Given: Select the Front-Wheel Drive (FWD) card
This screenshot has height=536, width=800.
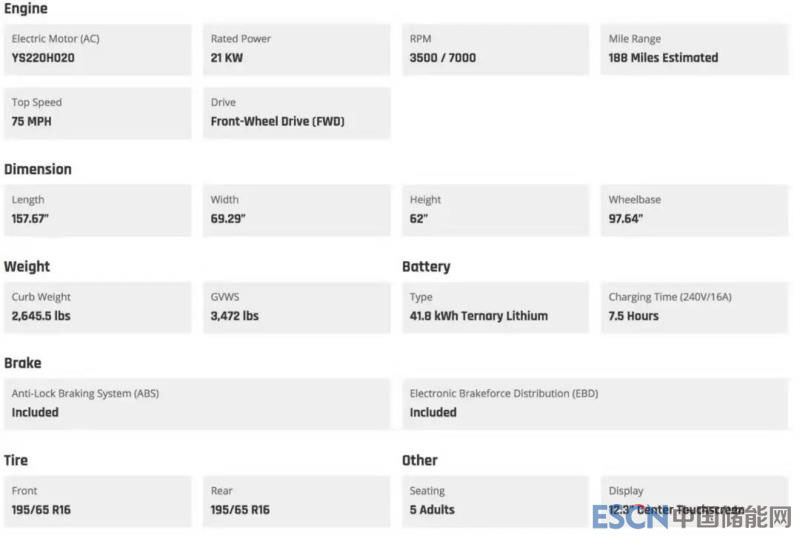Looking at the screenshot, I should coord(296,113).
